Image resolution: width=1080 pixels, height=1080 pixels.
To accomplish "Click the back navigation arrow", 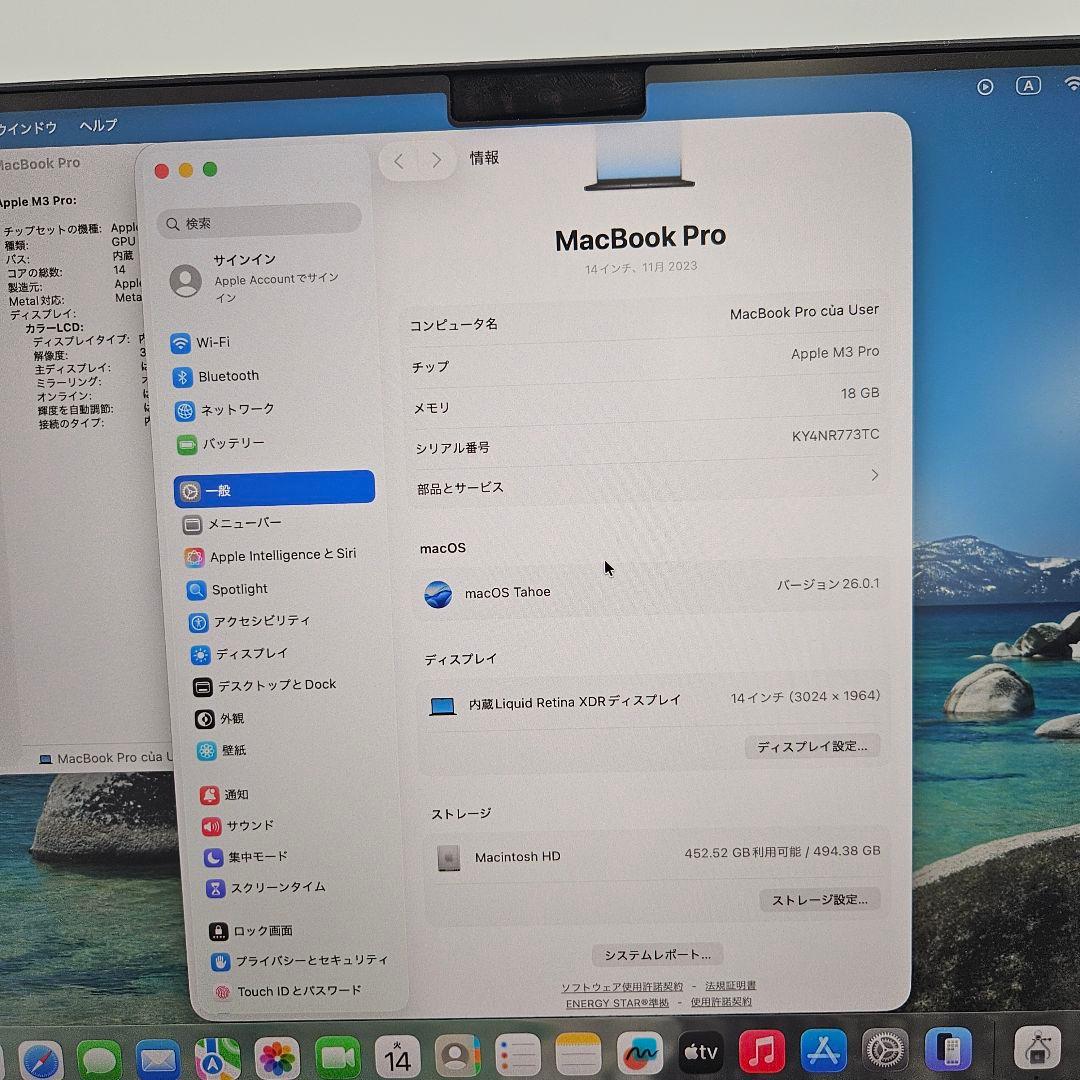I will [398, 160].
